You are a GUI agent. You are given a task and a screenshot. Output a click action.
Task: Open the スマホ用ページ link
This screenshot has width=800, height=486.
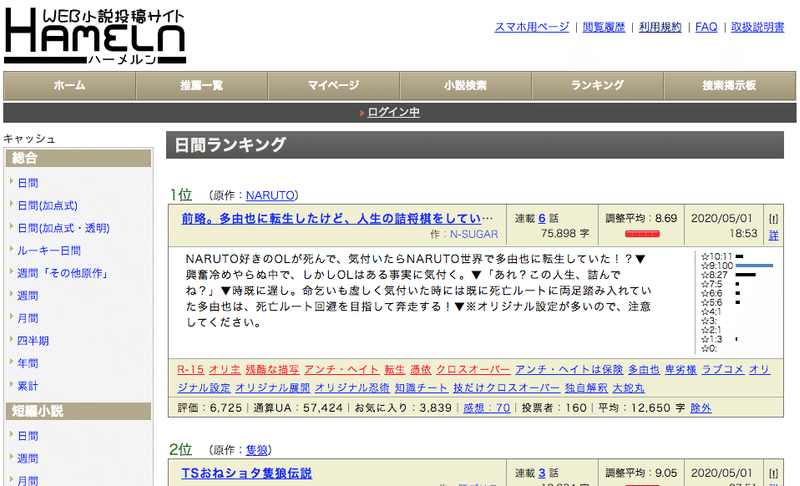pyautogui.click(x=532, y=27)
